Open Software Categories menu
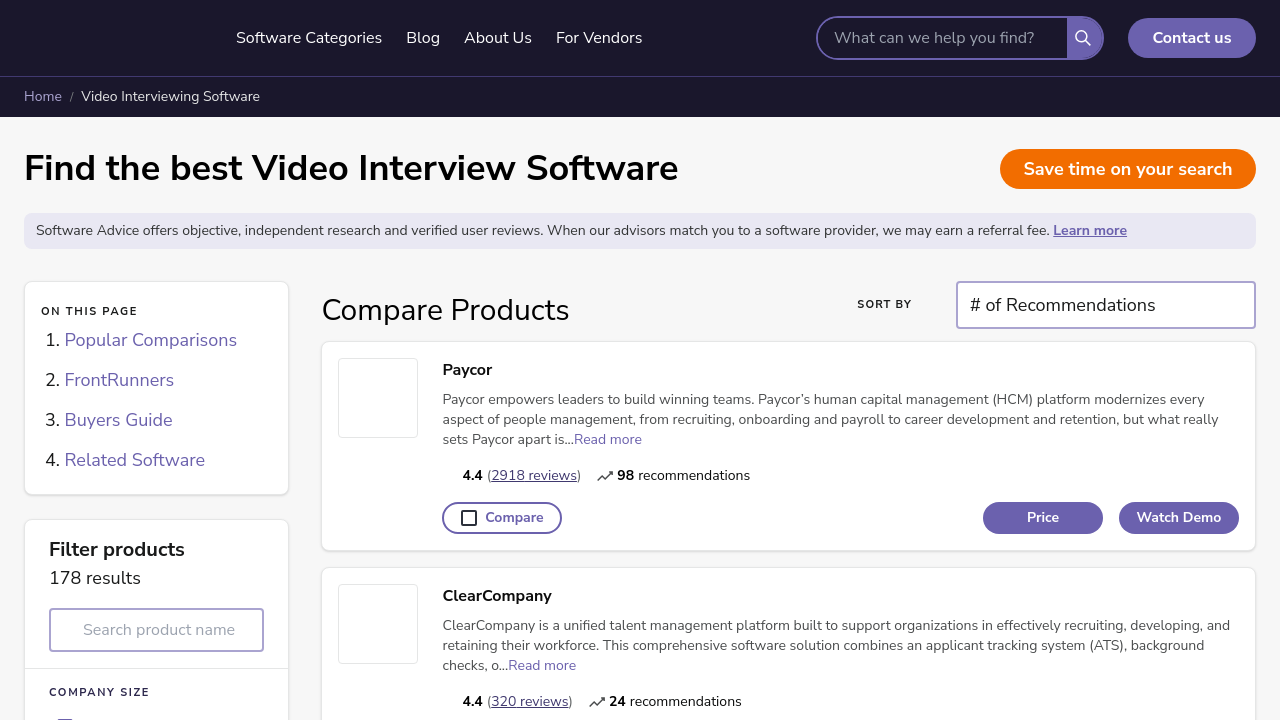 point(309,38)
